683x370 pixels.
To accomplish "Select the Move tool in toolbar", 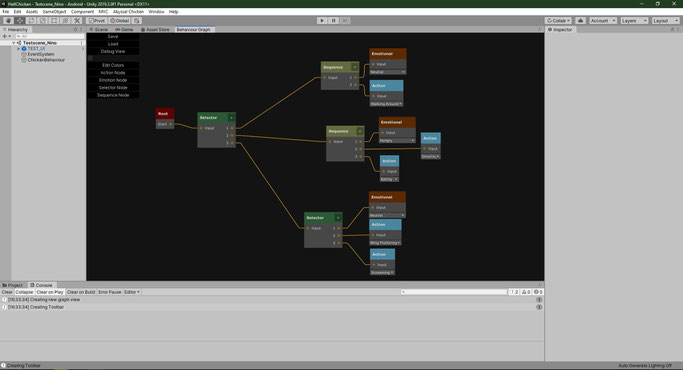I will pyautogui.click(x=20, y=20).
